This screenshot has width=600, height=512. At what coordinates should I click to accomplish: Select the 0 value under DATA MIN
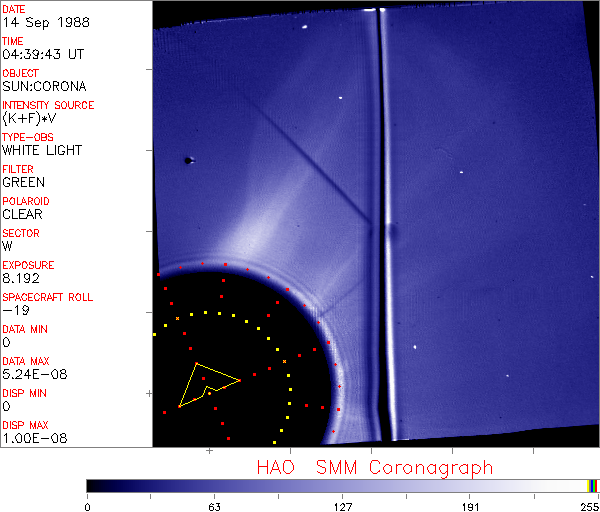pos(6,342)
